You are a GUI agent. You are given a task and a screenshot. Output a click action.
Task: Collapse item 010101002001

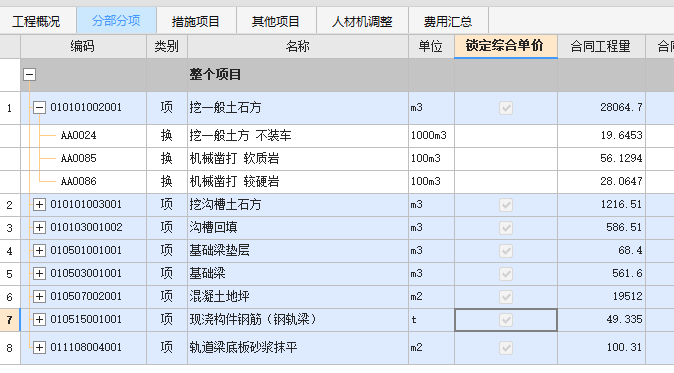pyautogui.click(x=39, y=107)
